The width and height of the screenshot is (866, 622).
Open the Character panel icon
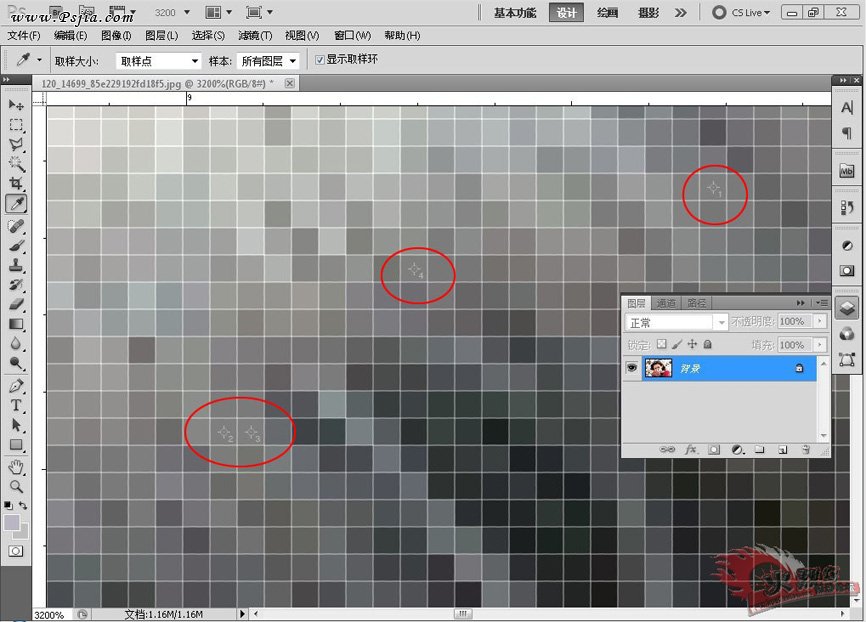point(847,108)
